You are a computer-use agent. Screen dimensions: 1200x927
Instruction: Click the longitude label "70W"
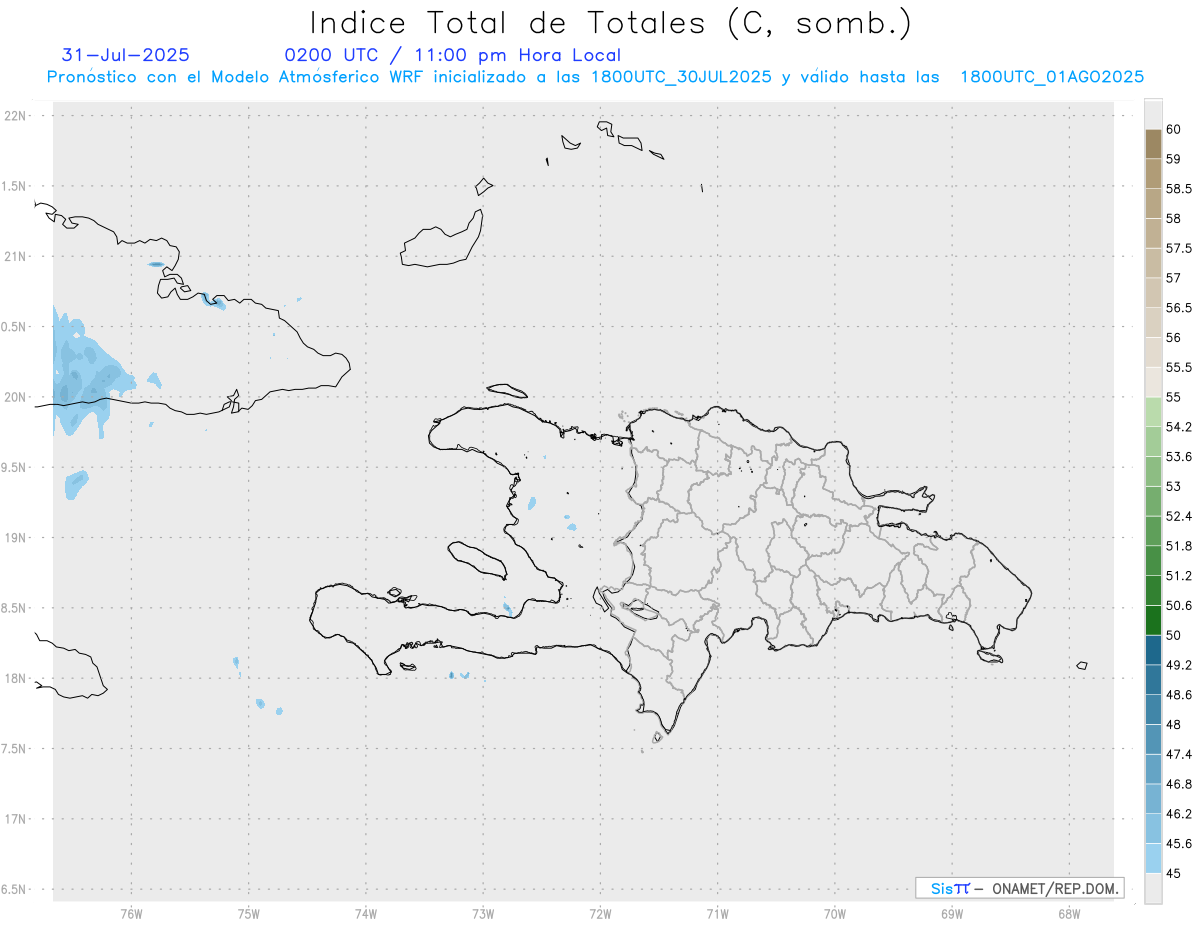pos(835,913)
